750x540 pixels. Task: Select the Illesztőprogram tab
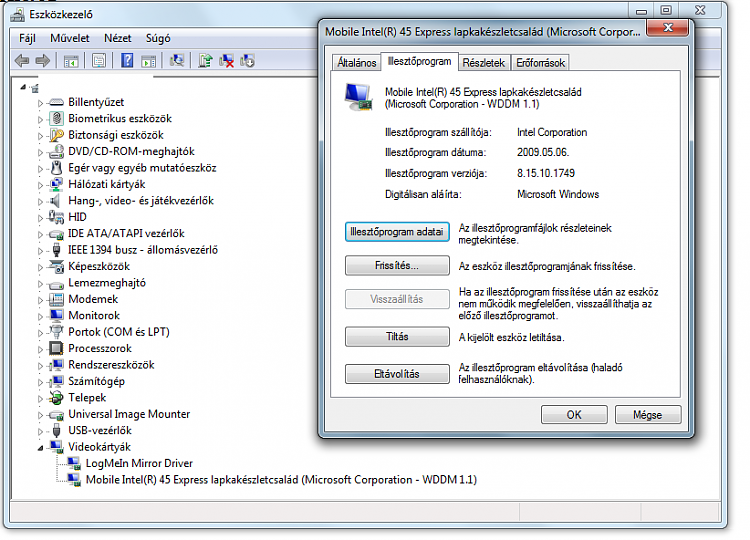(x=419, y=61)
